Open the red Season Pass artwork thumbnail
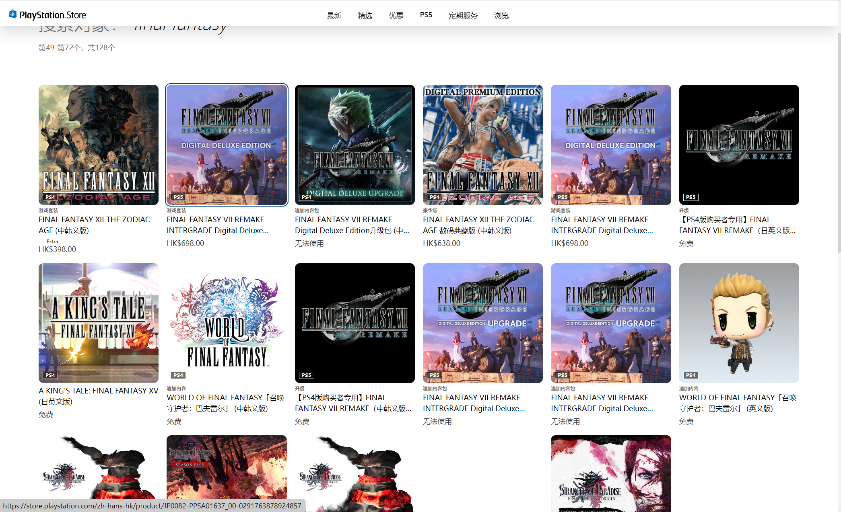This screenshot has width=841, height=512. [226, 473]
